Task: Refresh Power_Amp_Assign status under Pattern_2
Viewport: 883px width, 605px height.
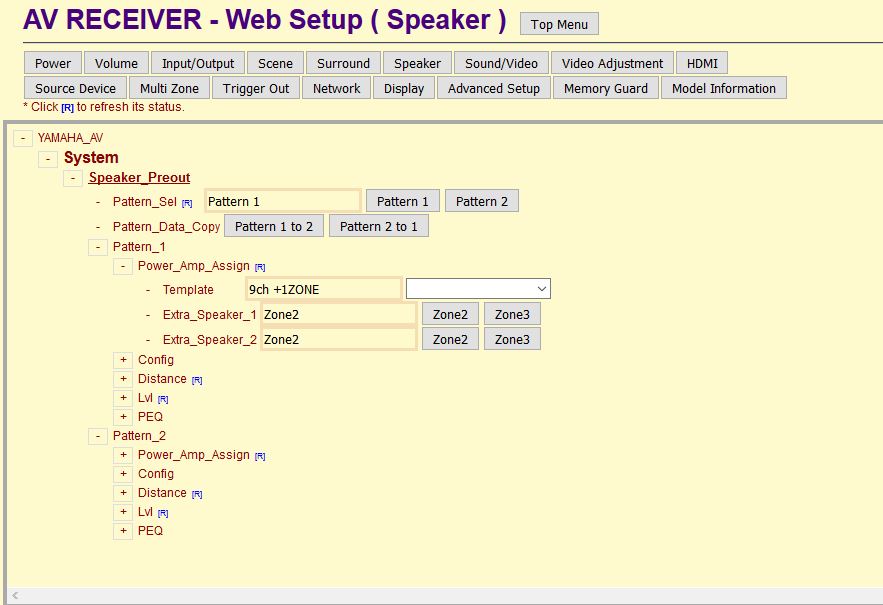Action: (x=260, y=456)
